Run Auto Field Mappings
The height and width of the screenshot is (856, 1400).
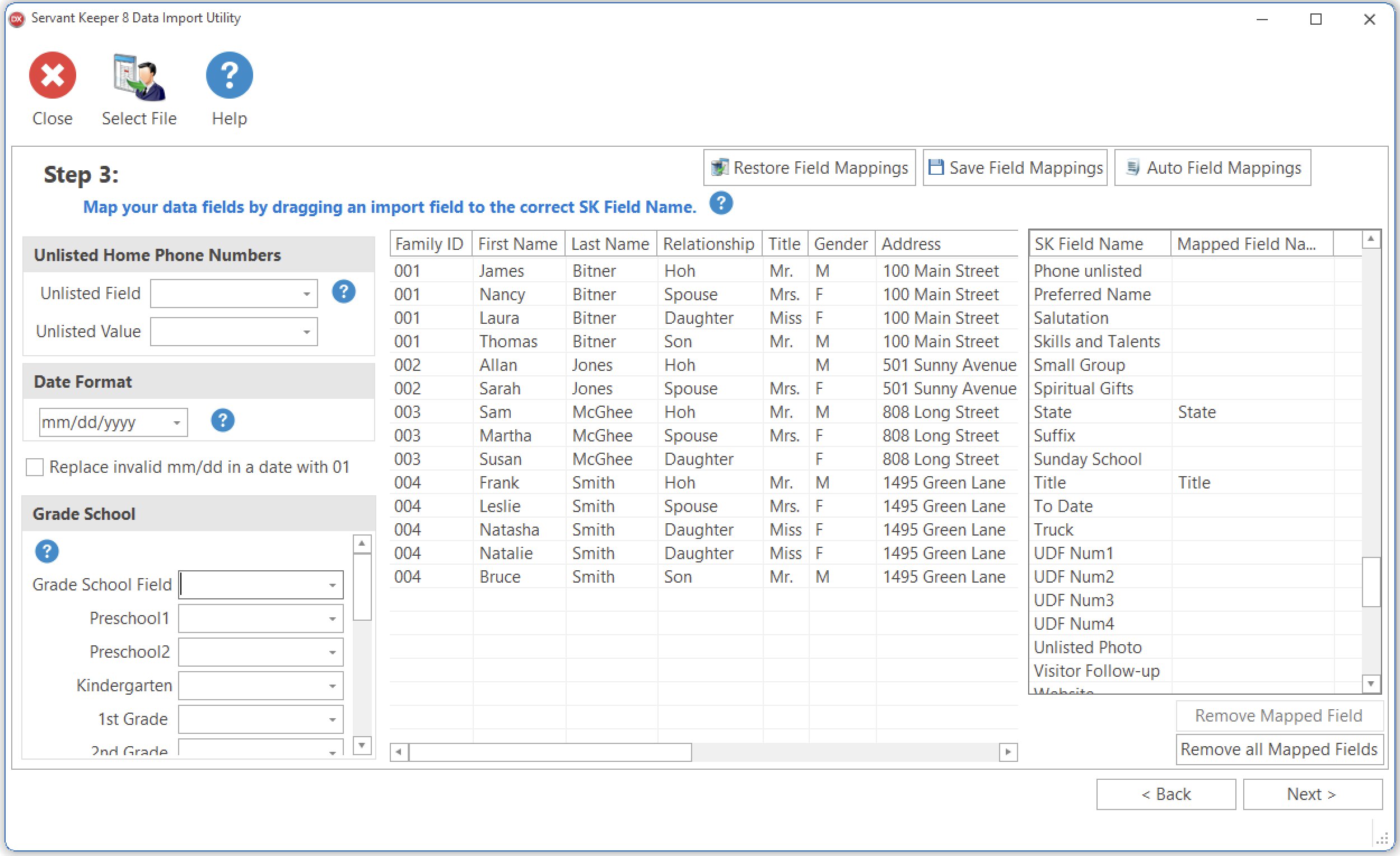(x=1212, y=168)
